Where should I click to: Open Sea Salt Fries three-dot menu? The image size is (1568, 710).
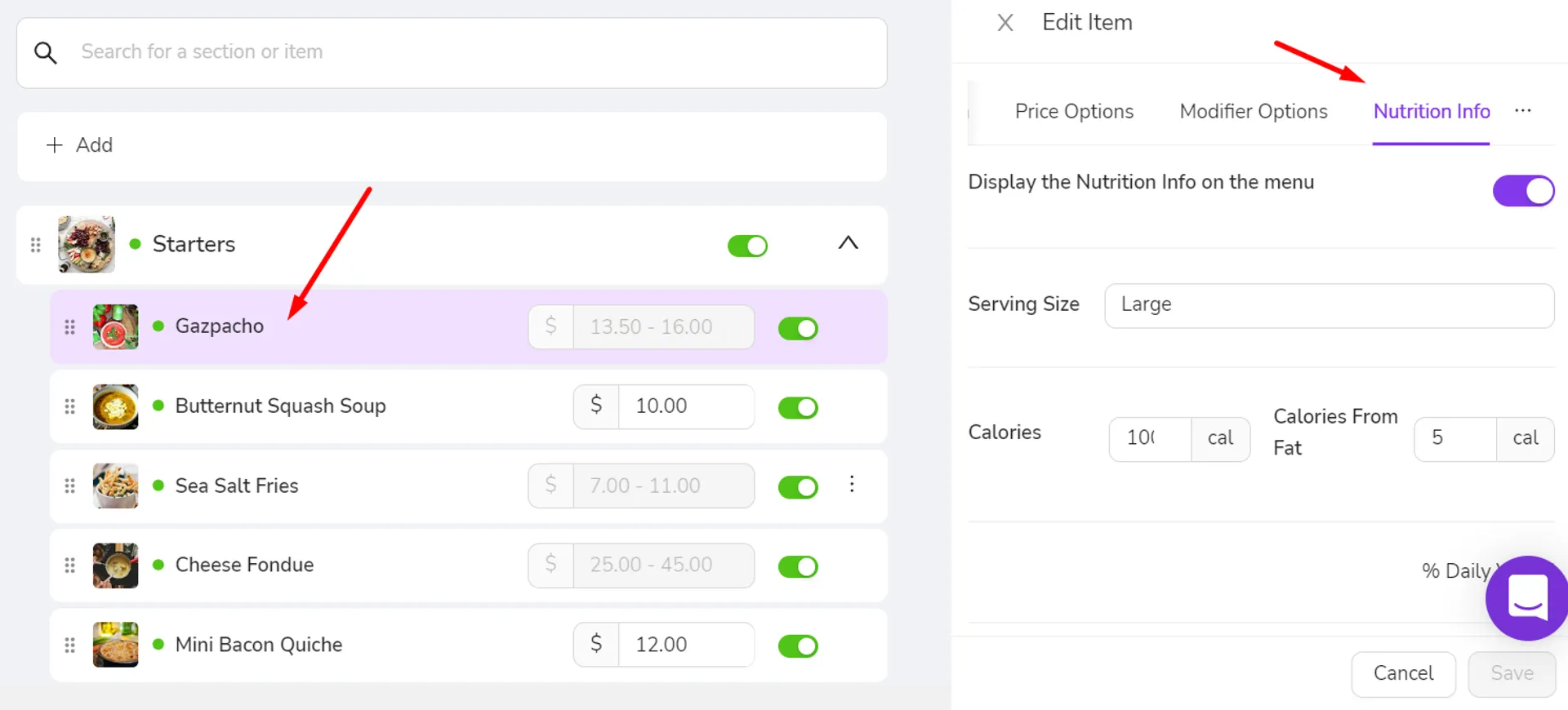(852, 485)
